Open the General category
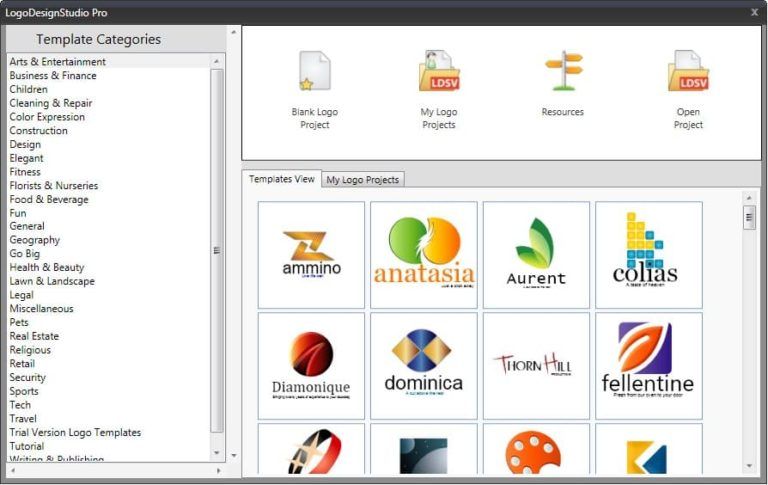The height and width of the screenshot is (485, 768). pos(27,226)
